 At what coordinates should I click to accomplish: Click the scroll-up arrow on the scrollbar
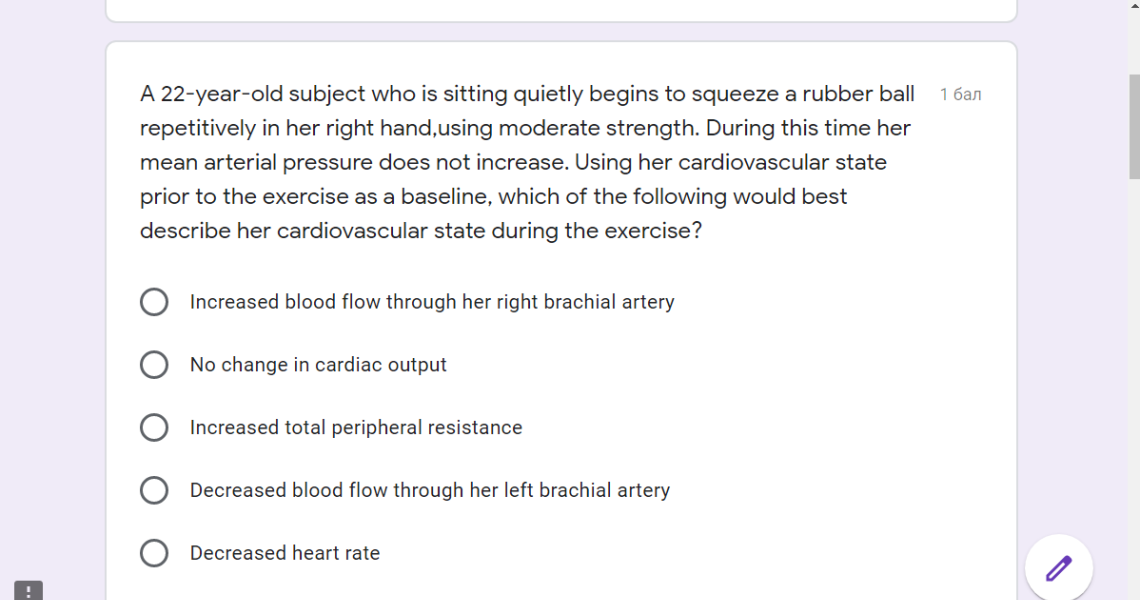1134,5
